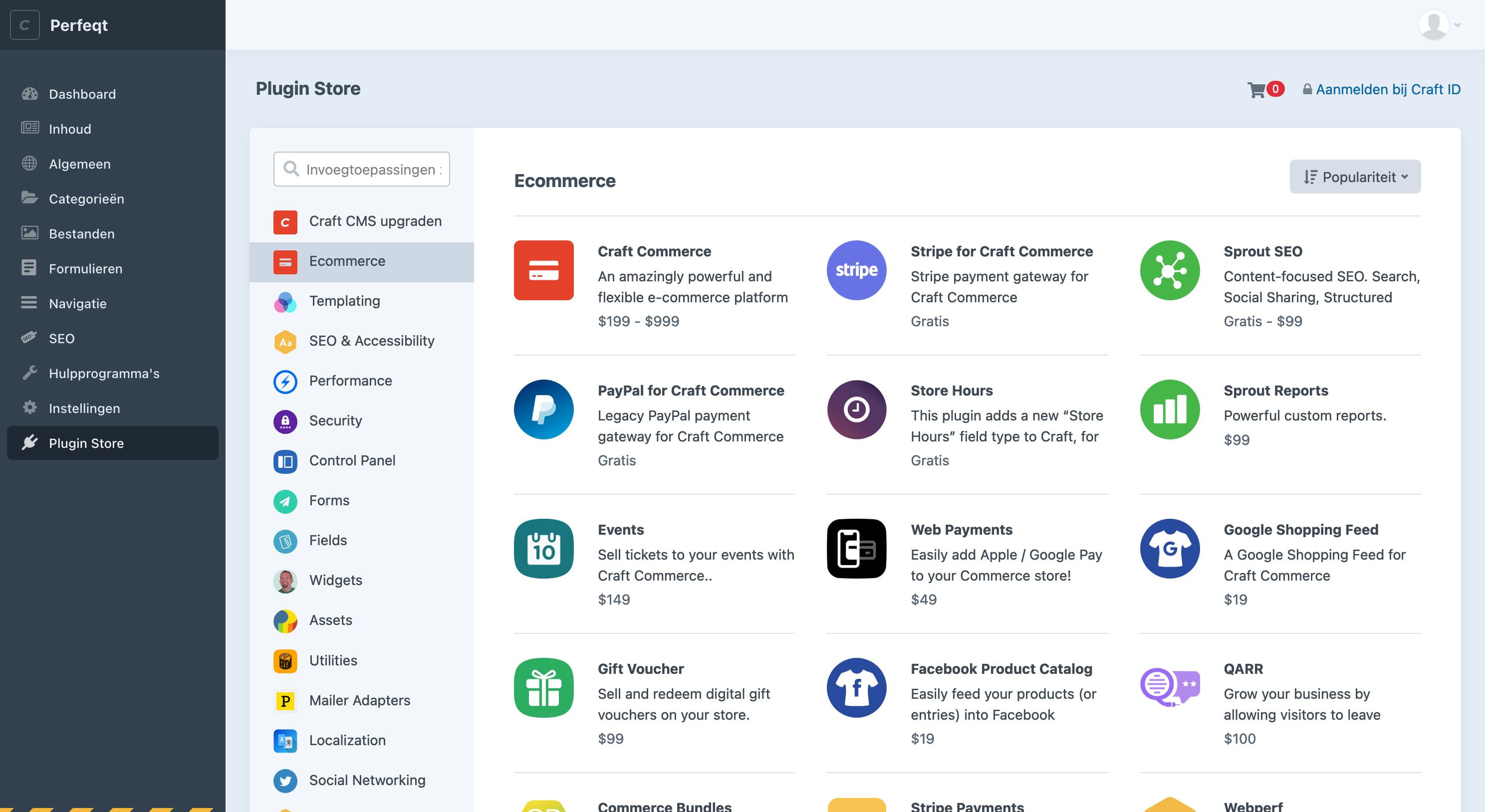Go to Dashboard in the sidebar
Viewport: 1485px width, 812px height.
[112, 94]
